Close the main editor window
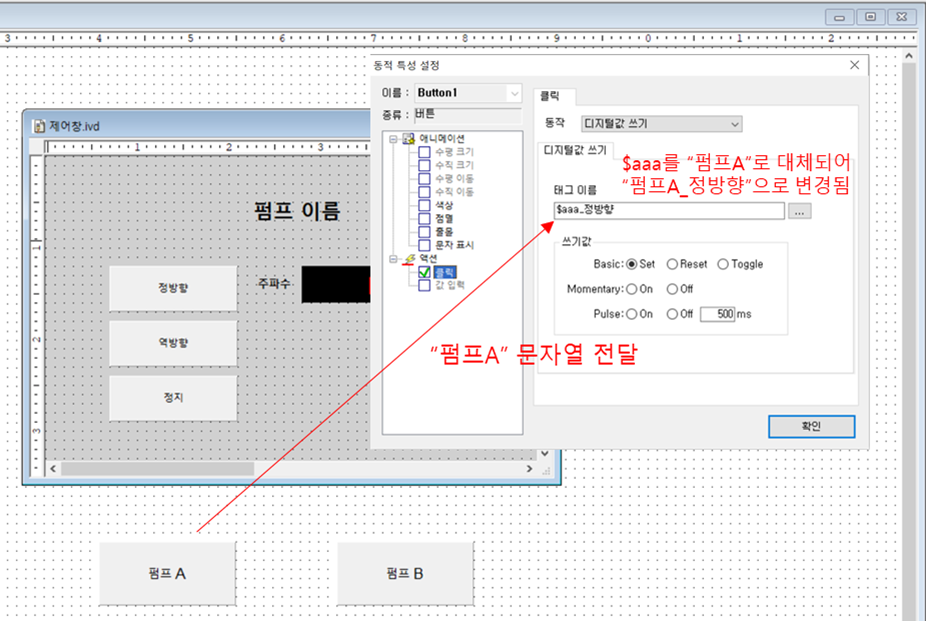The width and height of the screenshot is (926, 621). (x=902, y=17)
